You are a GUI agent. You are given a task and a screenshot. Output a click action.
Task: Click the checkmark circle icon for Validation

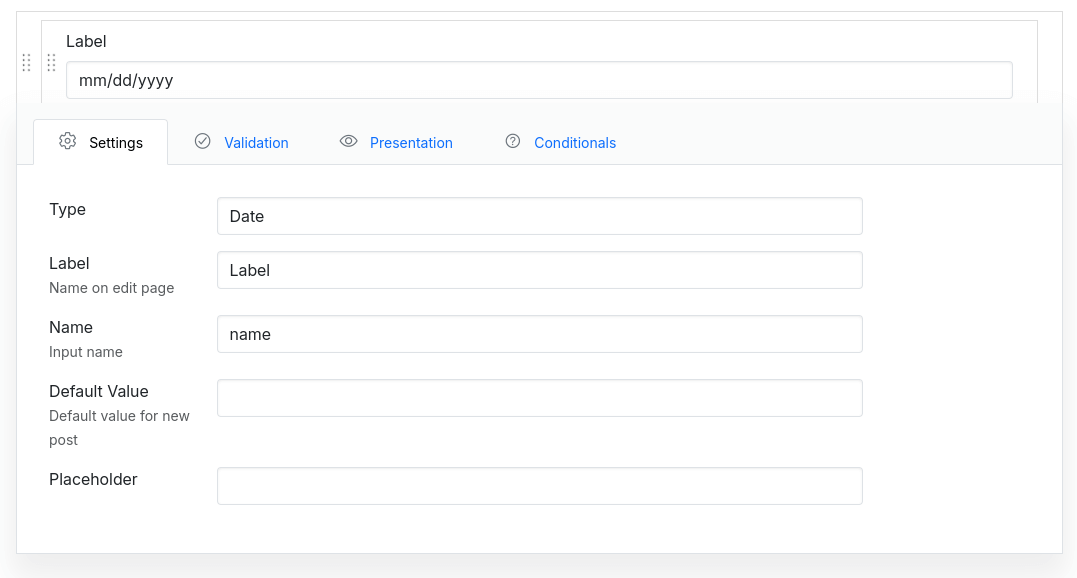coord(203,141)
